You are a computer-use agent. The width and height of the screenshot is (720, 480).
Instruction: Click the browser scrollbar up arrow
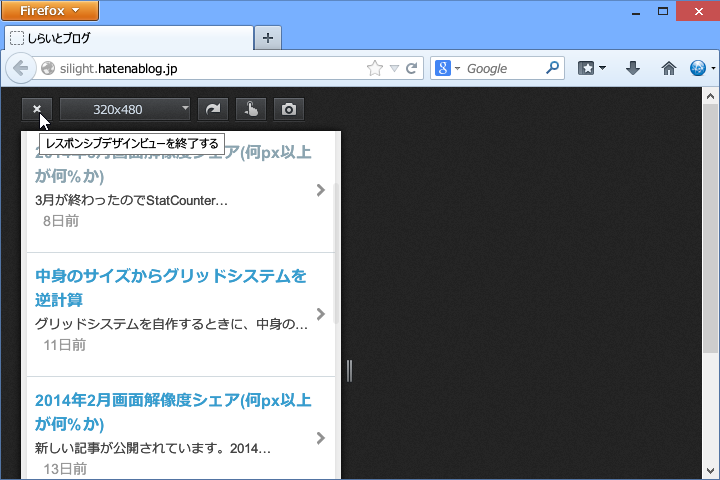(x=710, y=96)
